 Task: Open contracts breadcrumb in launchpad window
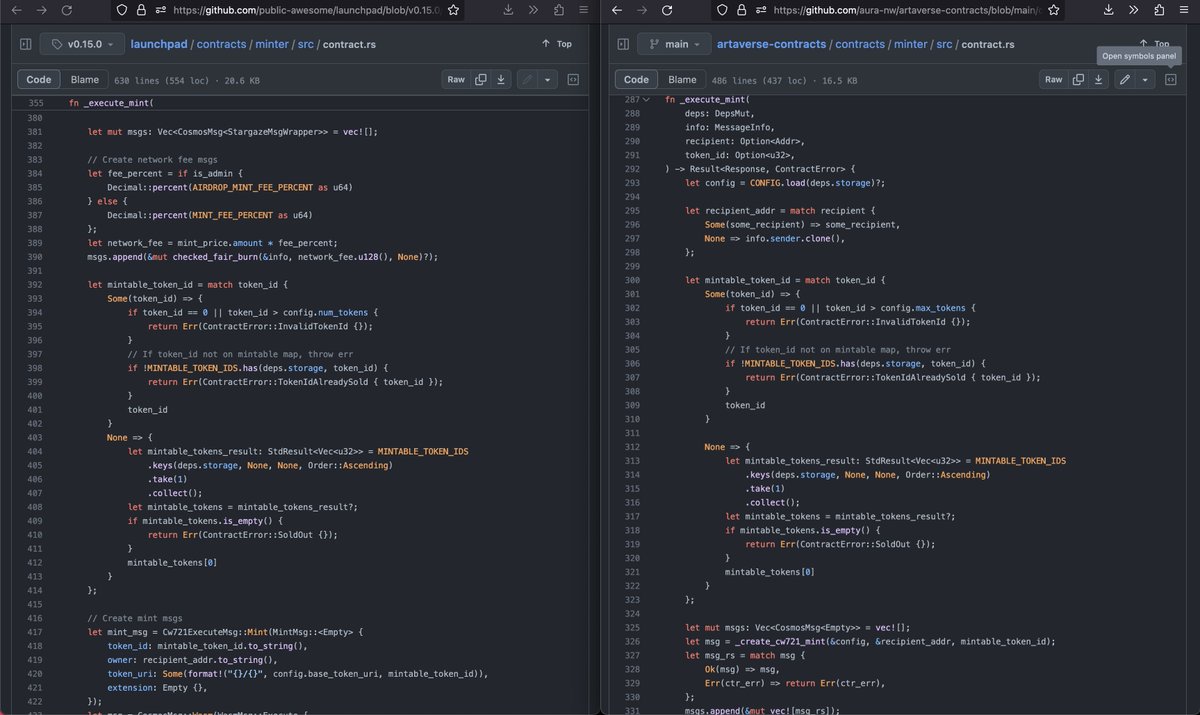pyautogui.click(x=221, y=44)
